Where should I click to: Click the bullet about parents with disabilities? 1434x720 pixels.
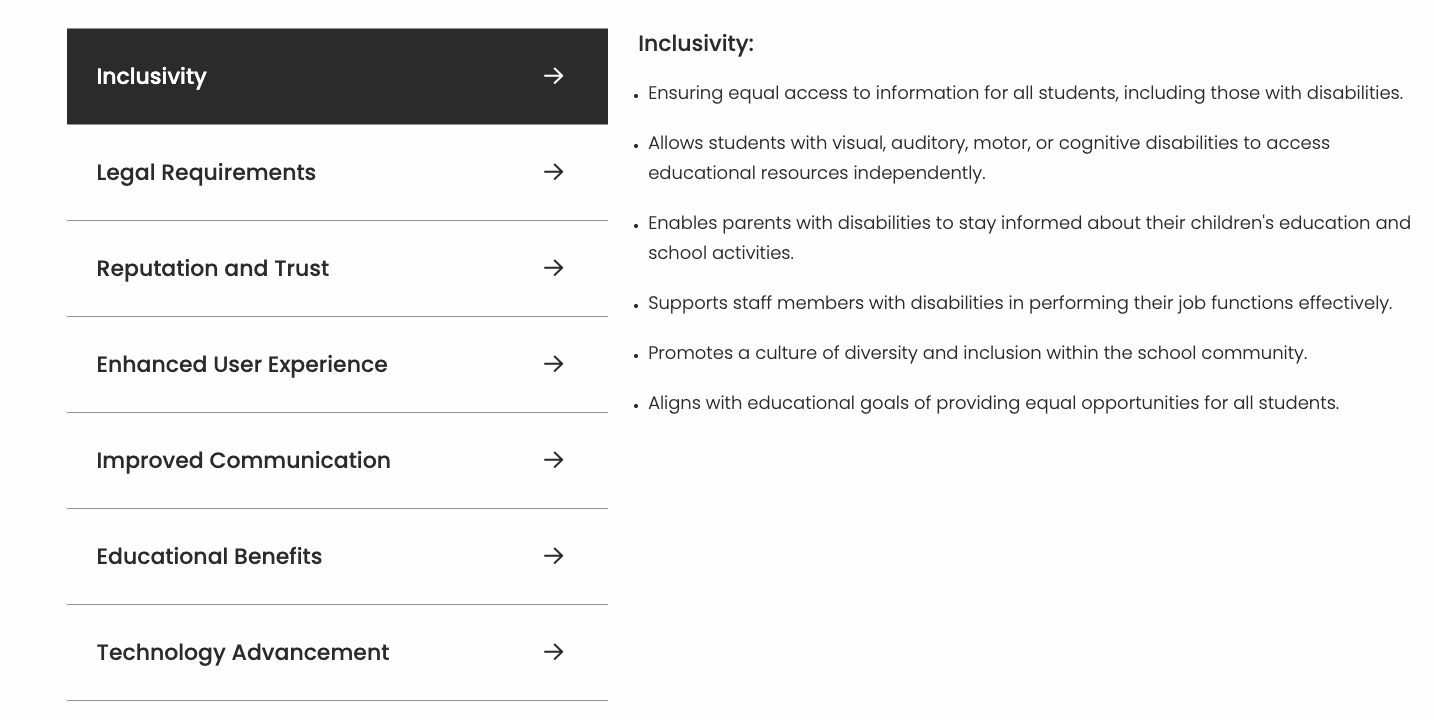(1029, 238)
